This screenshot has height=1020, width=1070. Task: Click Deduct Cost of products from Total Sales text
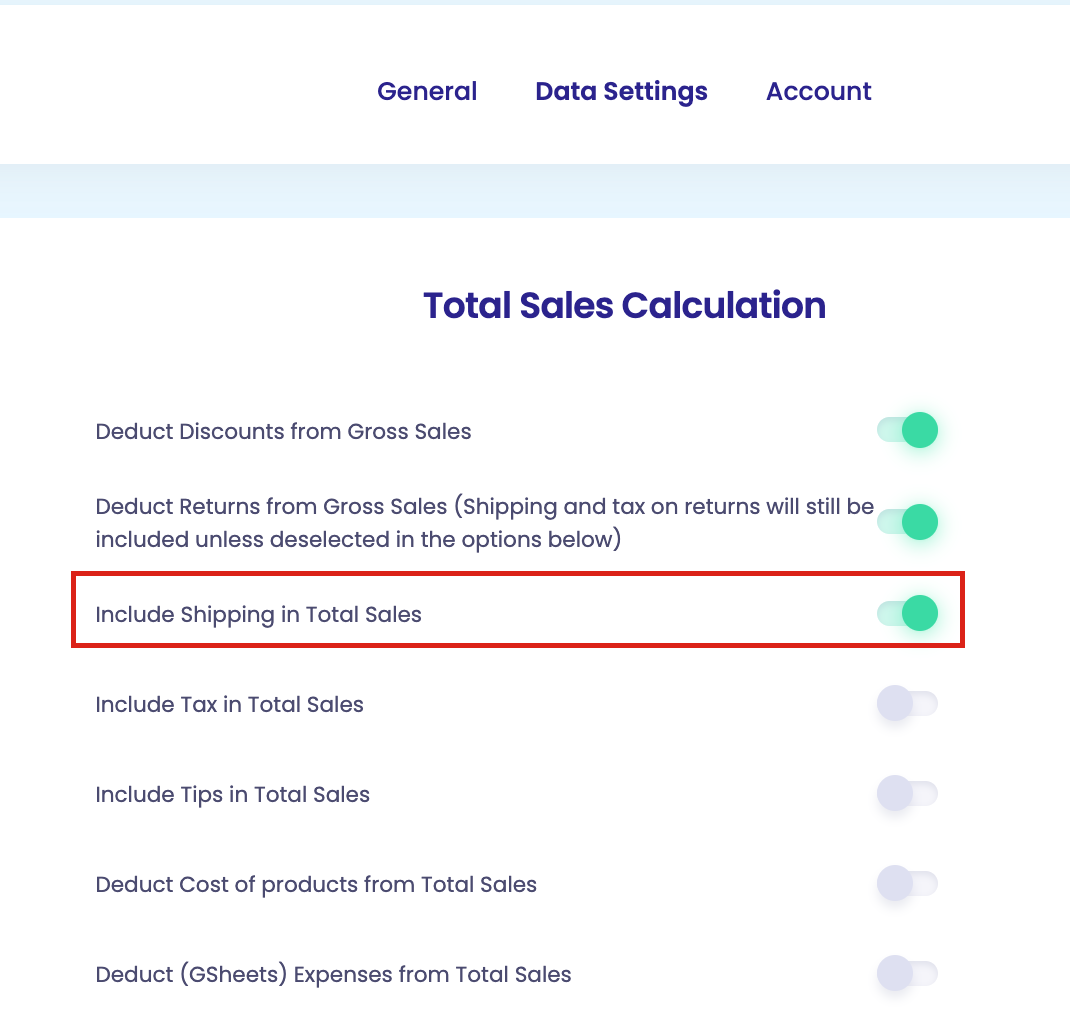(316, 885)
